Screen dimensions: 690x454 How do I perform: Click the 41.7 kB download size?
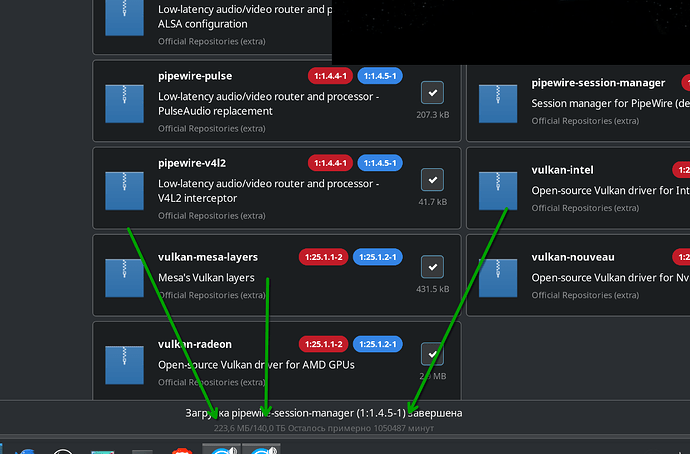pyautogui.click(x=433, y=202)
